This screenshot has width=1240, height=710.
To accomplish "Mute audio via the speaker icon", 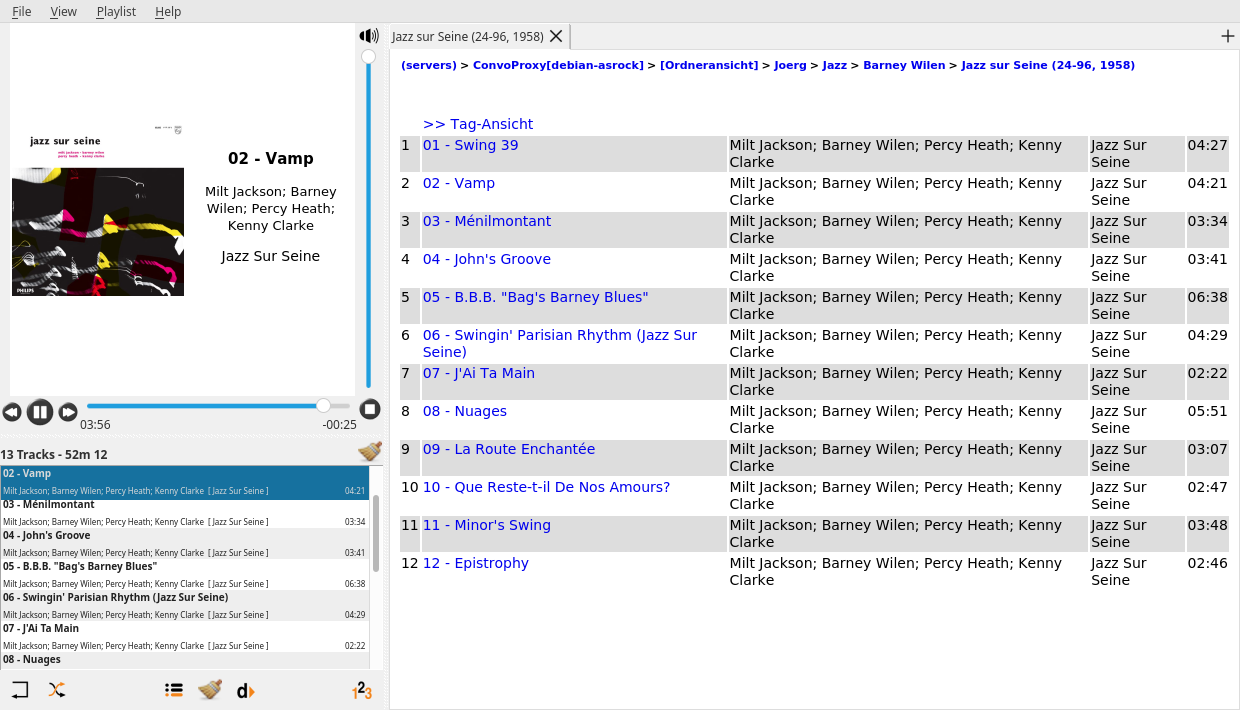I will tap(369, 36).
